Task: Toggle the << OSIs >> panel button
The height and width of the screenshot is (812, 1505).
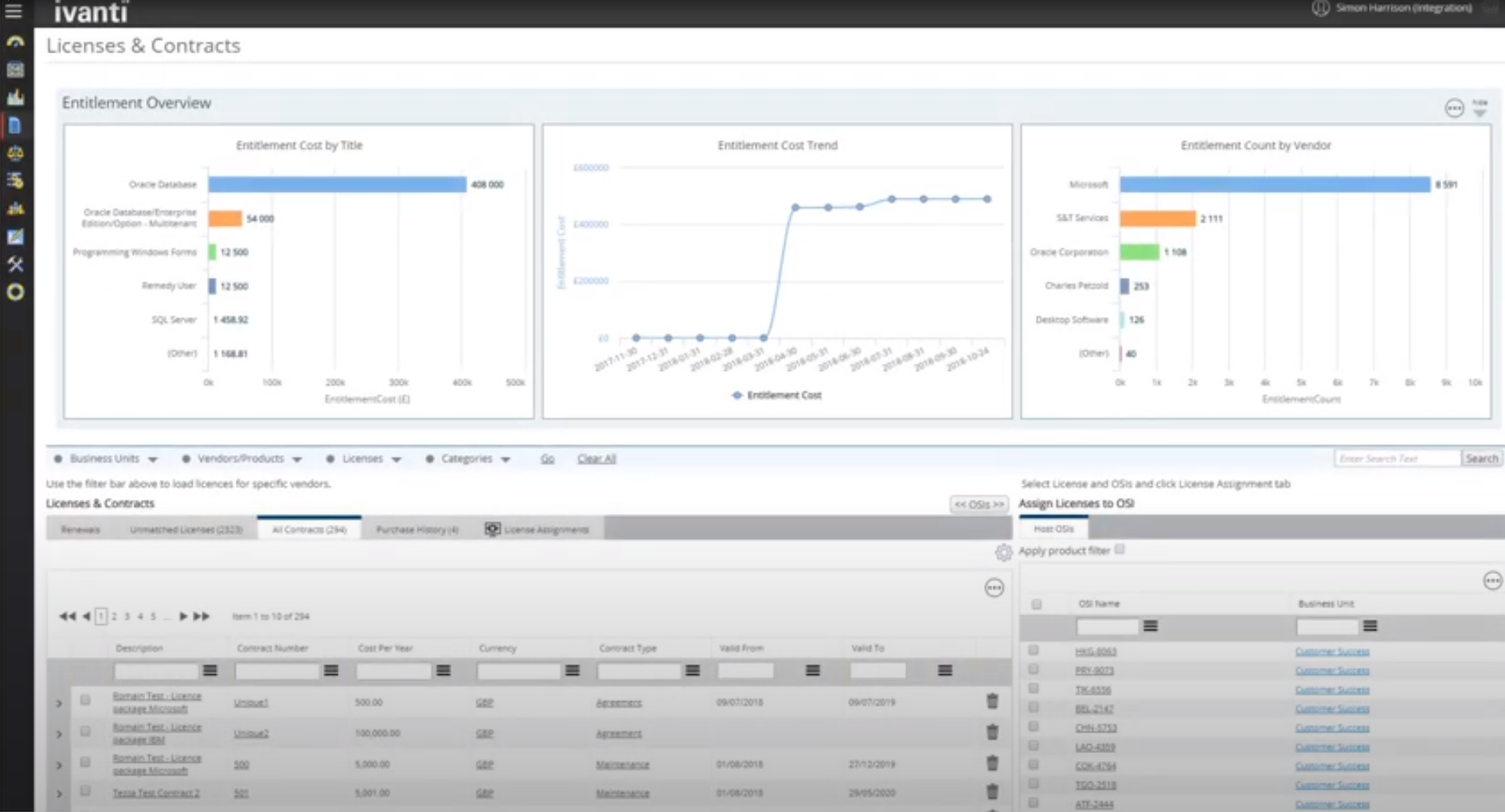Action: click(979, 505)
